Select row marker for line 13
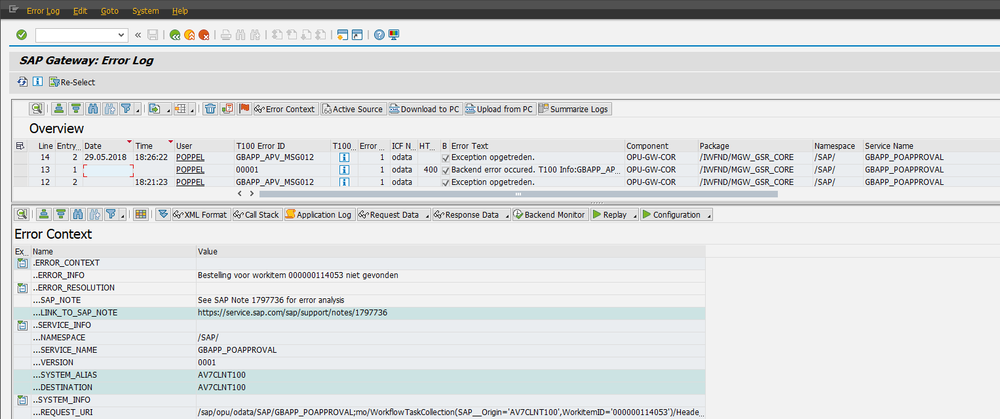The width and height of the screenshot is (1000, 419). pos(20,170)
